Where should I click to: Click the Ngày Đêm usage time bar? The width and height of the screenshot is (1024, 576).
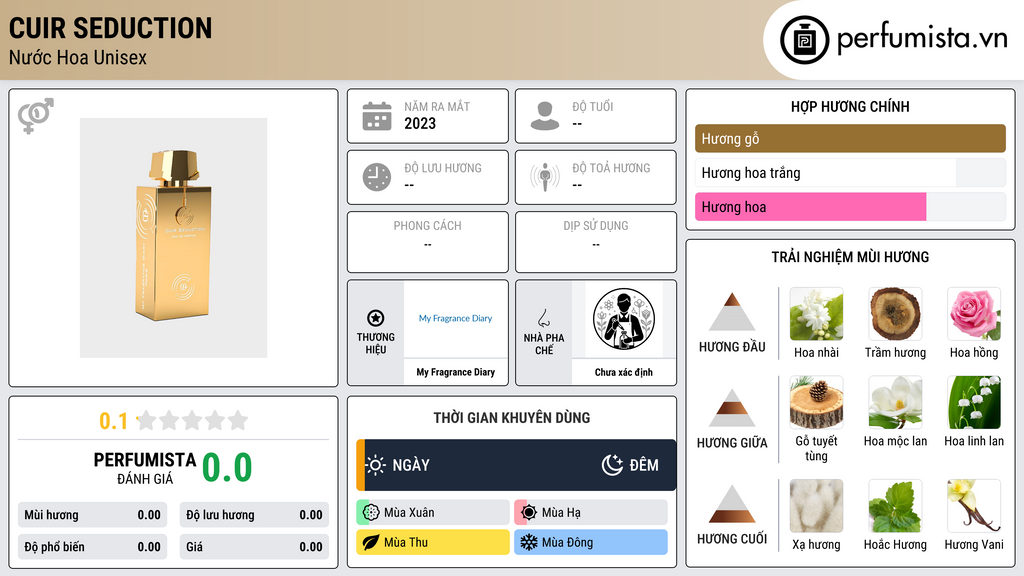[x=516, y=465]
